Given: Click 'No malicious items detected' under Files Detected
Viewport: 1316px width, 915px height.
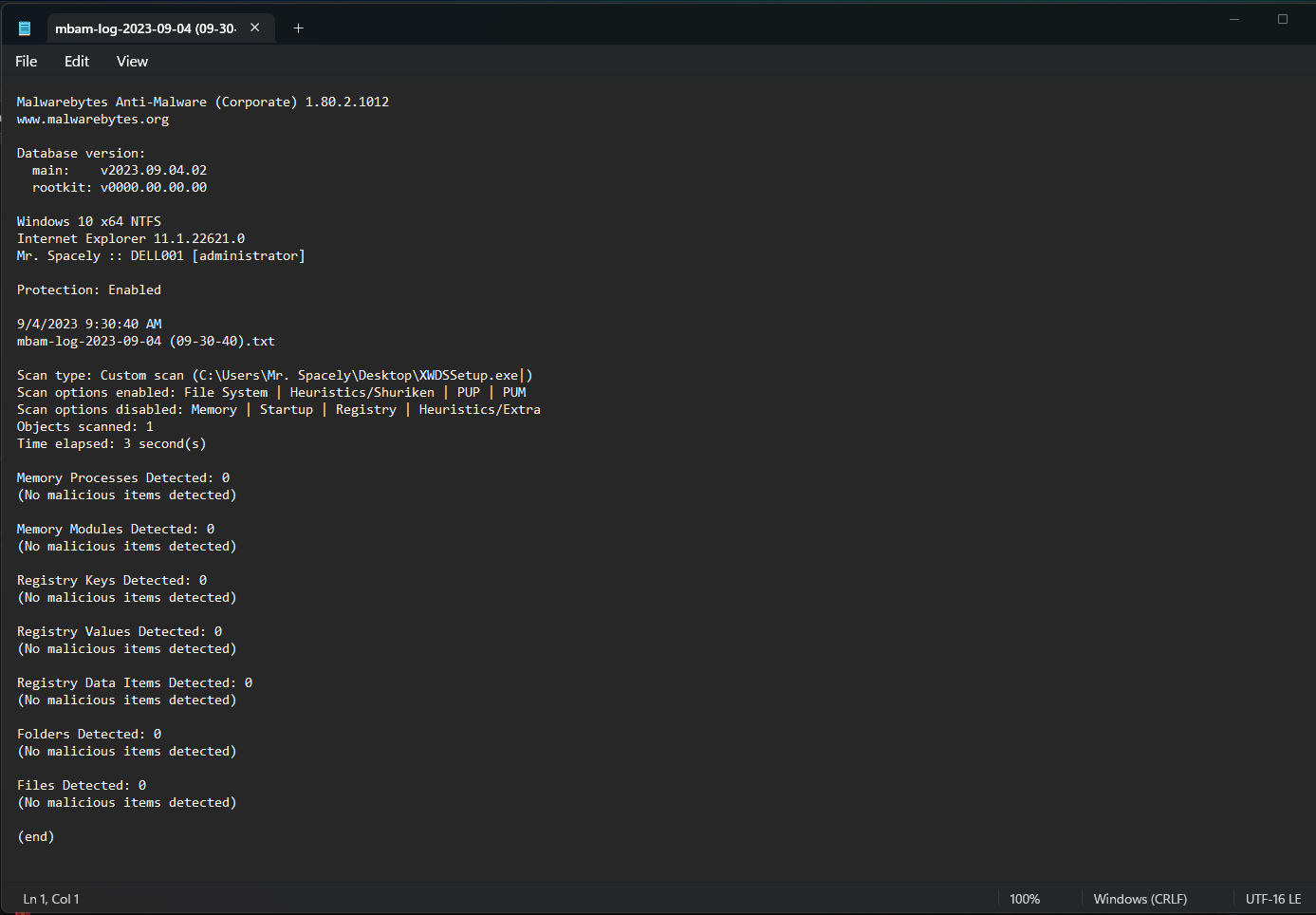Looking at the screenshot, I should (x=127, y=803).
